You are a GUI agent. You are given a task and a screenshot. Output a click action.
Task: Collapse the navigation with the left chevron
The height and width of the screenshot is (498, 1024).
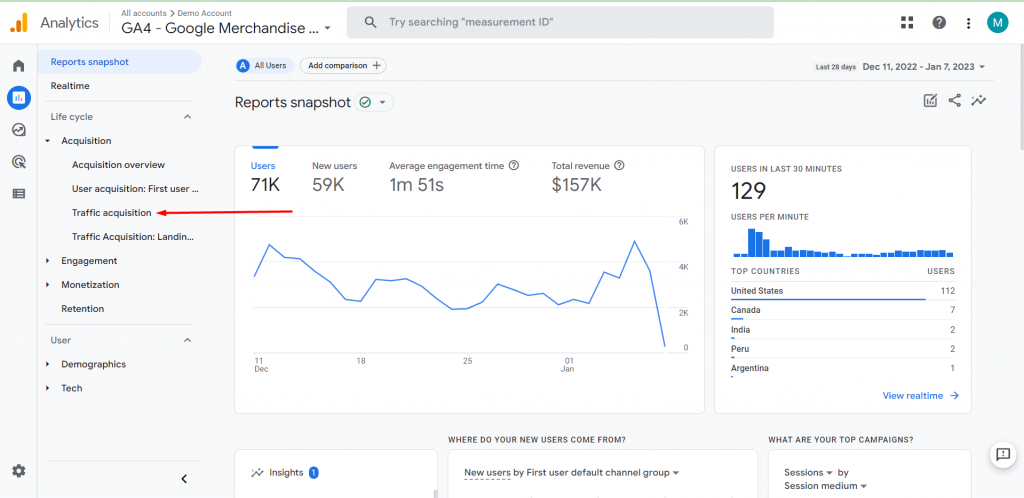[184, 479]
